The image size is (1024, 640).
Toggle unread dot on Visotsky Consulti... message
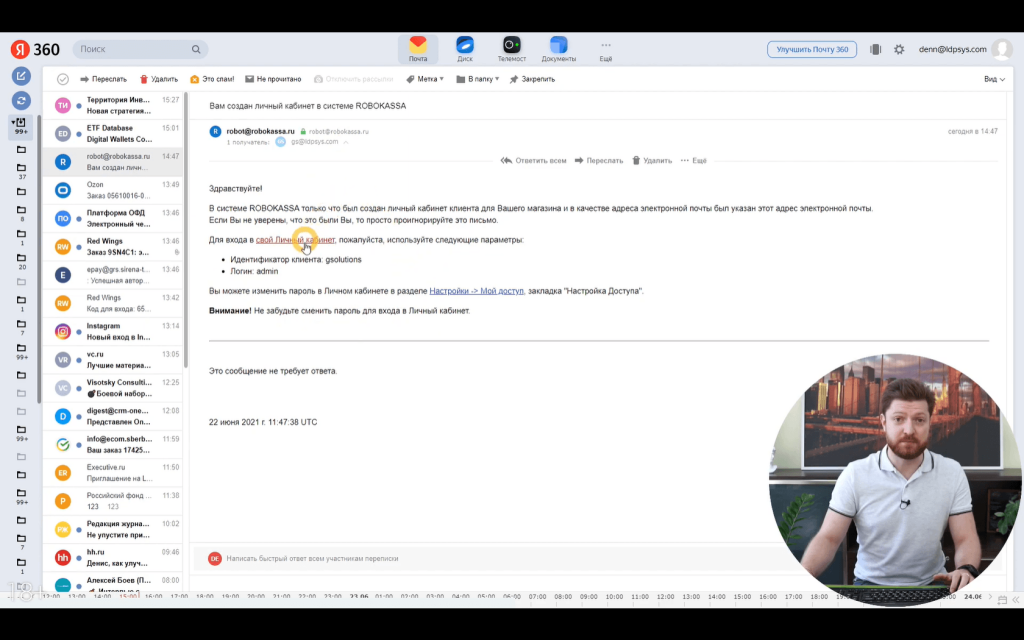click(x=79, y=388)
